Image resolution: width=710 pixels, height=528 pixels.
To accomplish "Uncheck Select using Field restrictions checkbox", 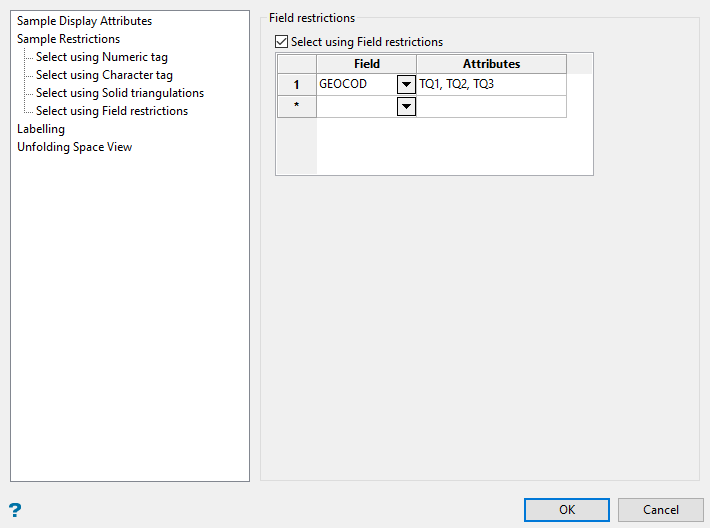I will 281,42.
